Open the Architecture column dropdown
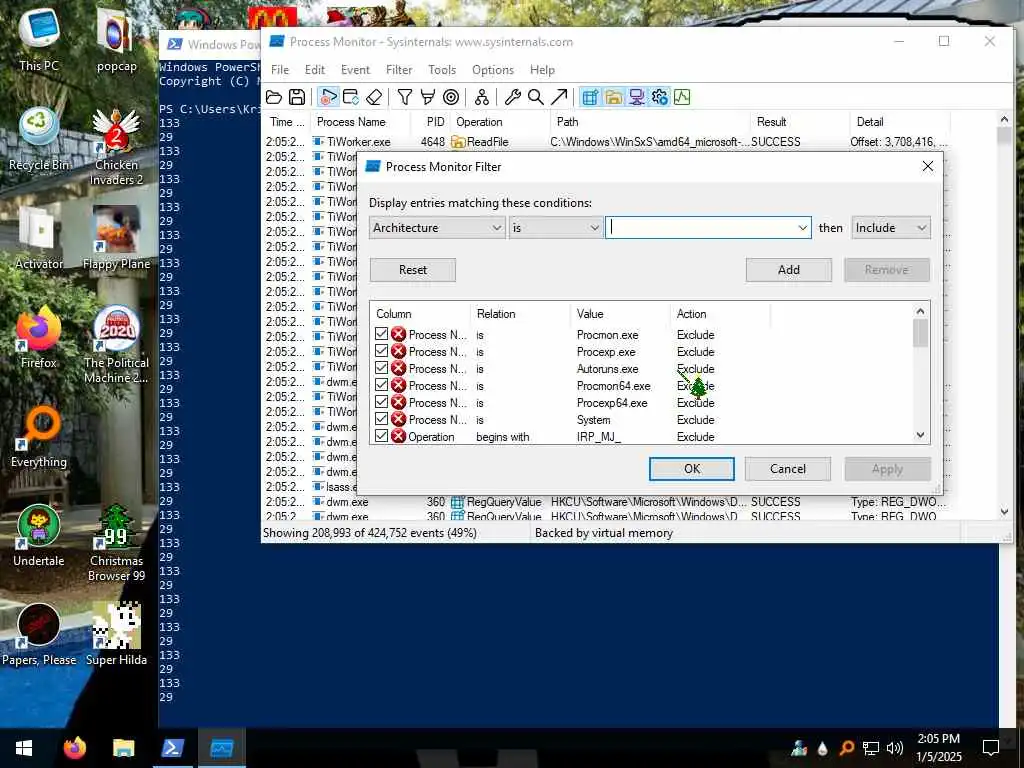The image size is (1024, 768). (437, 227)
